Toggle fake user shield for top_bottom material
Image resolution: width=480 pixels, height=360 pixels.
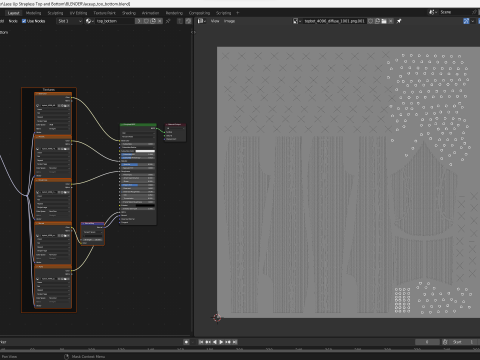tap(146, 21)
